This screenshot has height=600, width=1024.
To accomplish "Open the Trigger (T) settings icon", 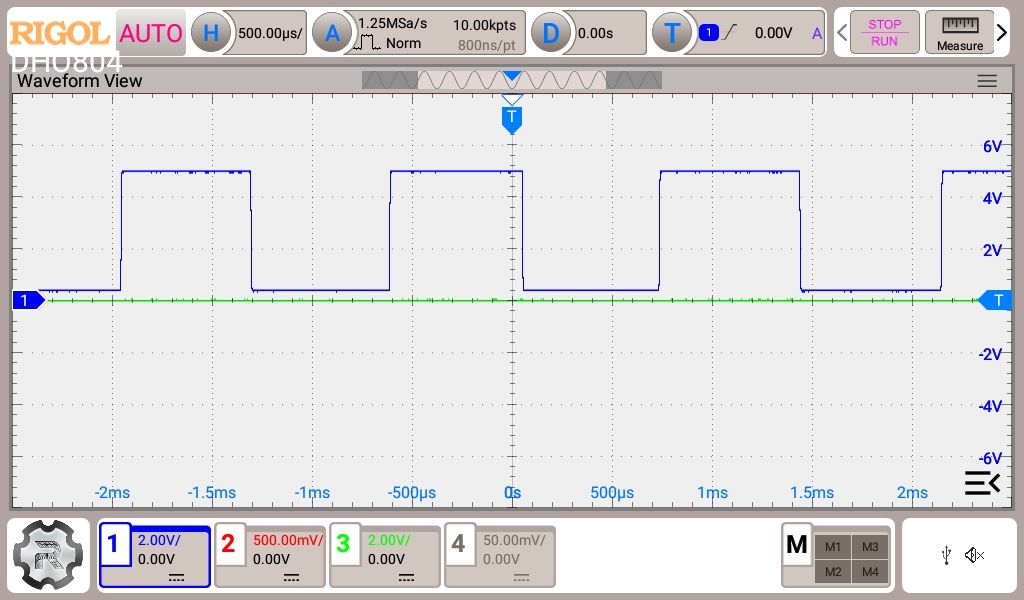I will (x=672, y=33).
